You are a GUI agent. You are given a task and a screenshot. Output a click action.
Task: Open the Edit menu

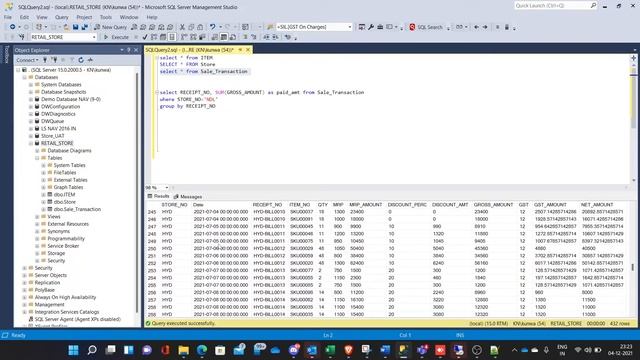[x=24, y=17]
